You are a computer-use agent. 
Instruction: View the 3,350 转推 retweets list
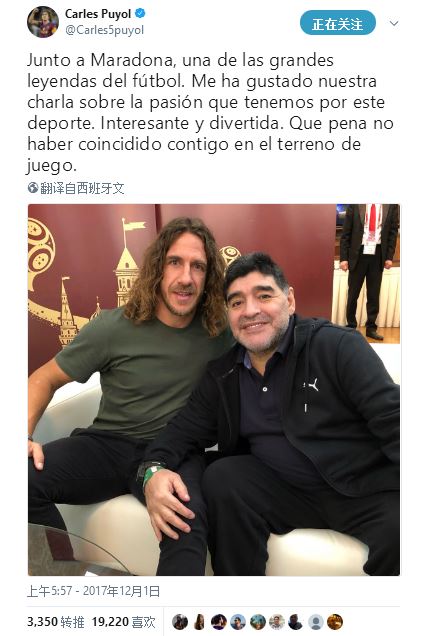click(56, 622)
